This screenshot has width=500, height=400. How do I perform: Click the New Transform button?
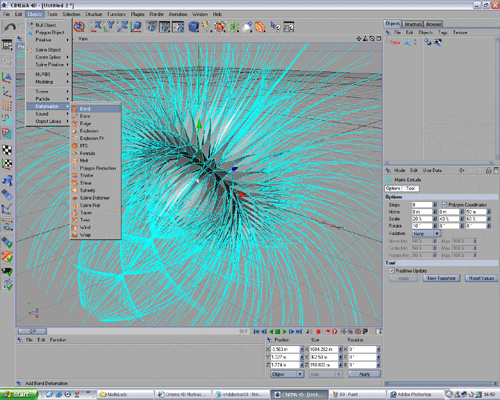coord(441,278)
